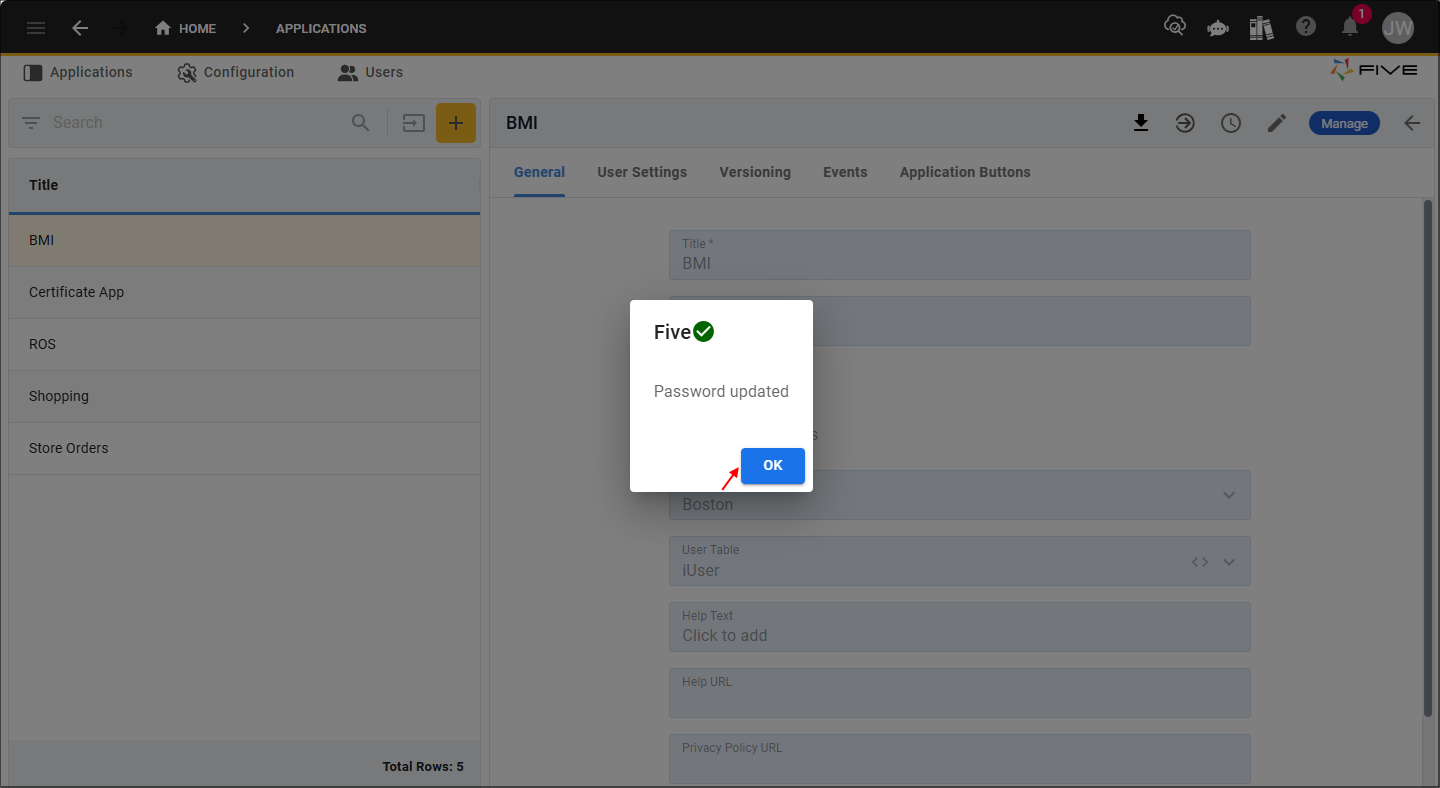Screen dimensions: 1440x788
Task: Click the circled arrow deploy icon
Action: coord(1185,123)
